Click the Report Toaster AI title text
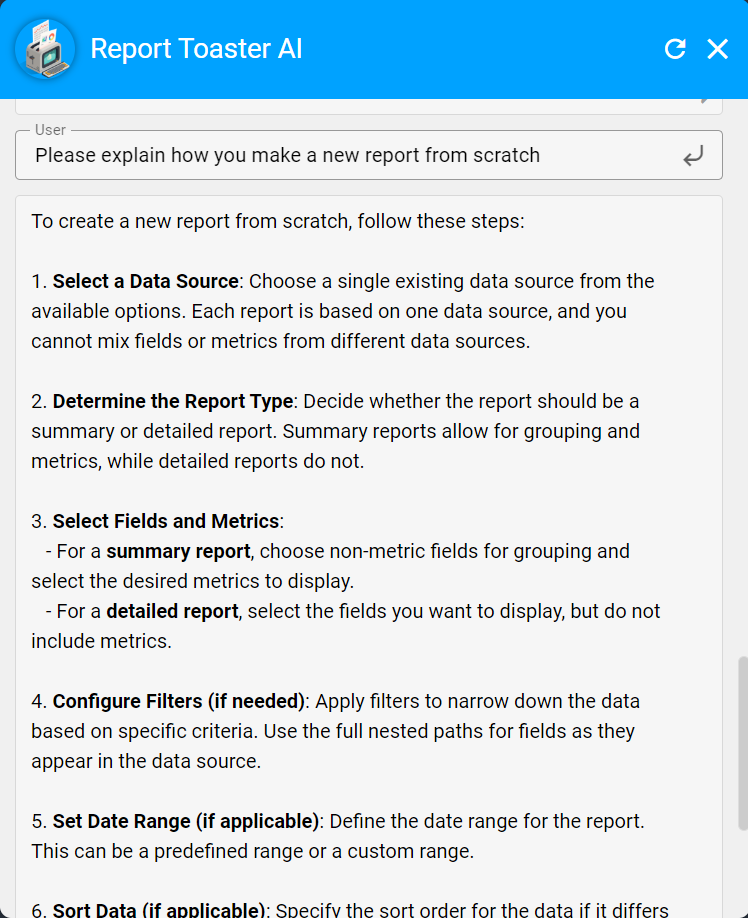Image resolution: width=748 pixels, height=918 pixels. pyautogui.click(x=197, y=48)
